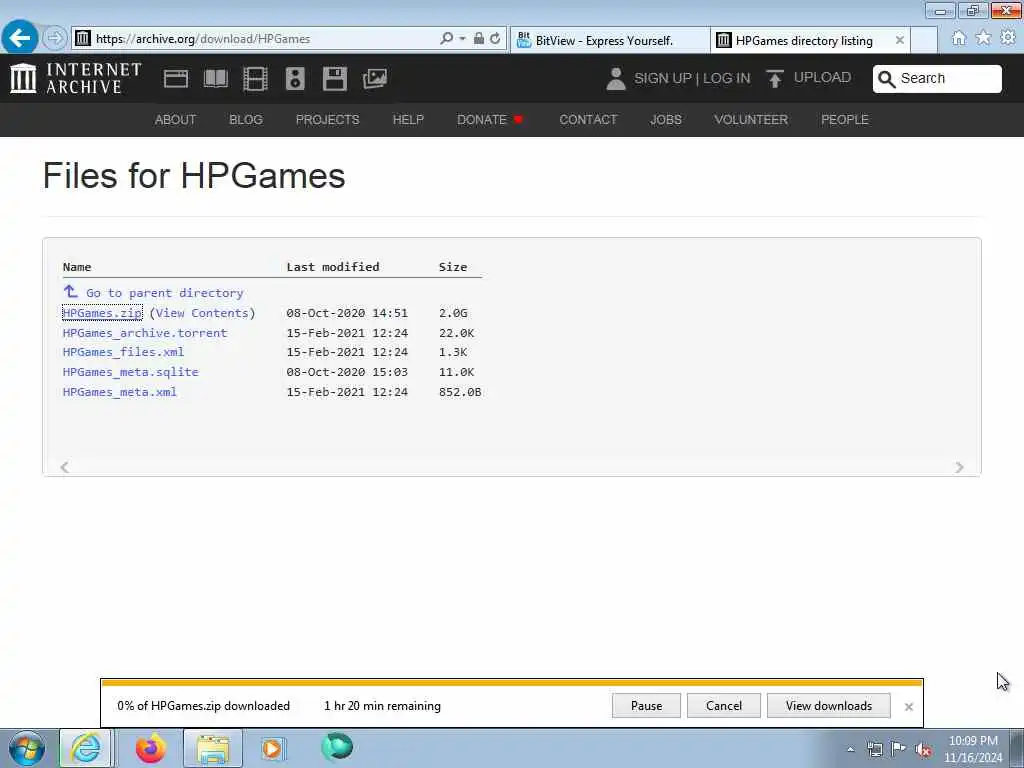Open the taskbar clock showing 10:09 PM
The width and height of the screenshot is (1024, 768).
tap(973, 749)
